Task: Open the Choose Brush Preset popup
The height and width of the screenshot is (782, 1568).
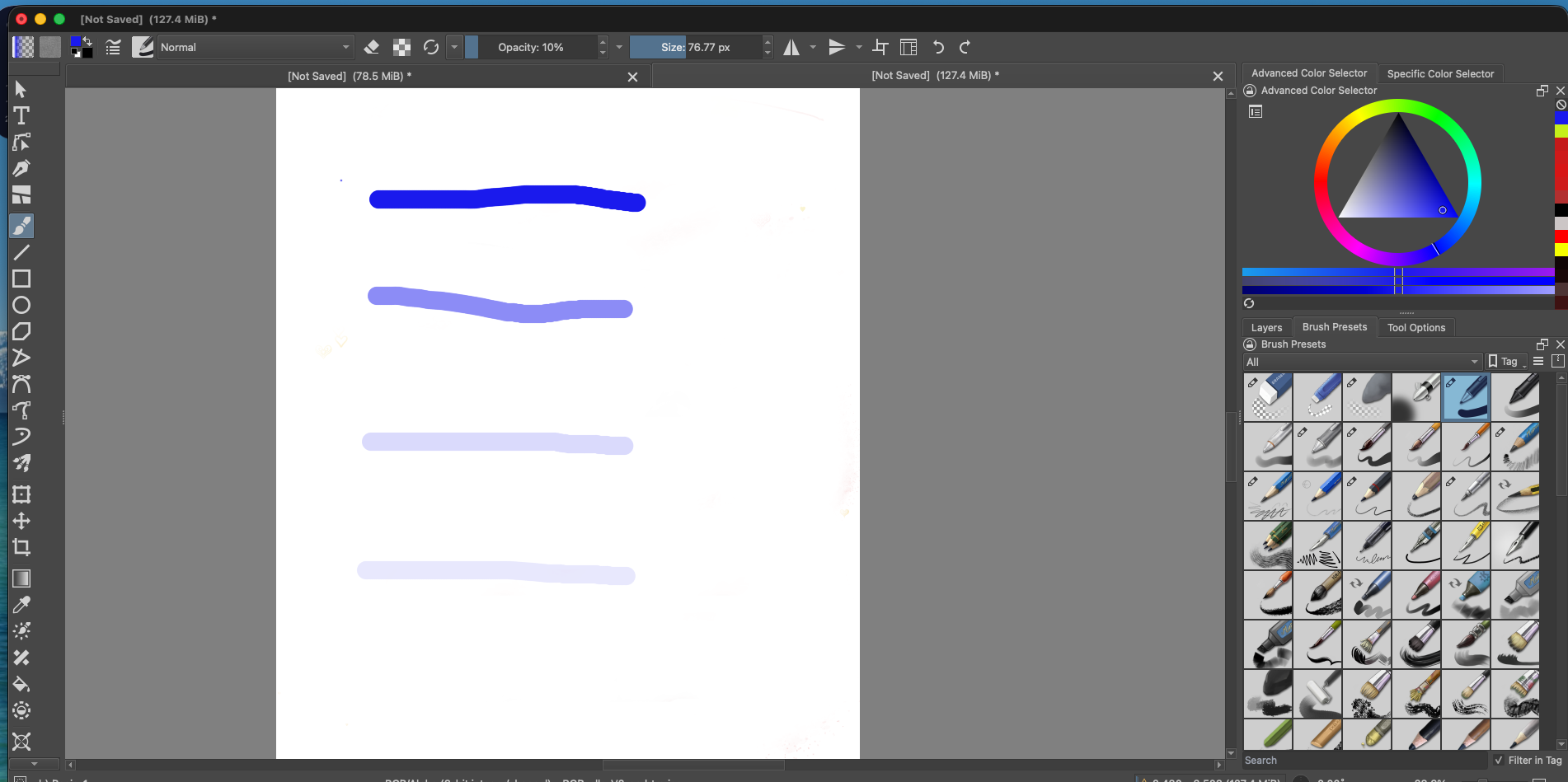Action: click(143, 47)
